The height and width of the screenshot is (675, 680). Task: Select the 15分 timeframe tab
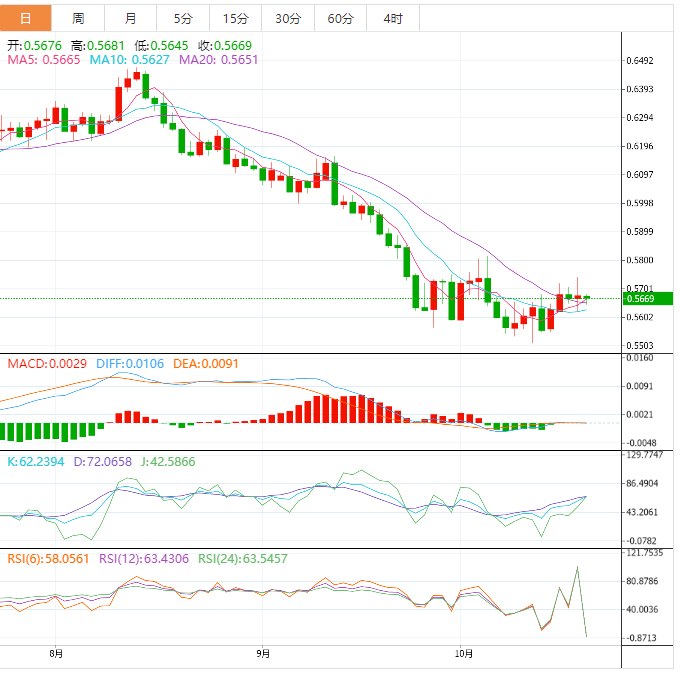[x=235, y=19]
